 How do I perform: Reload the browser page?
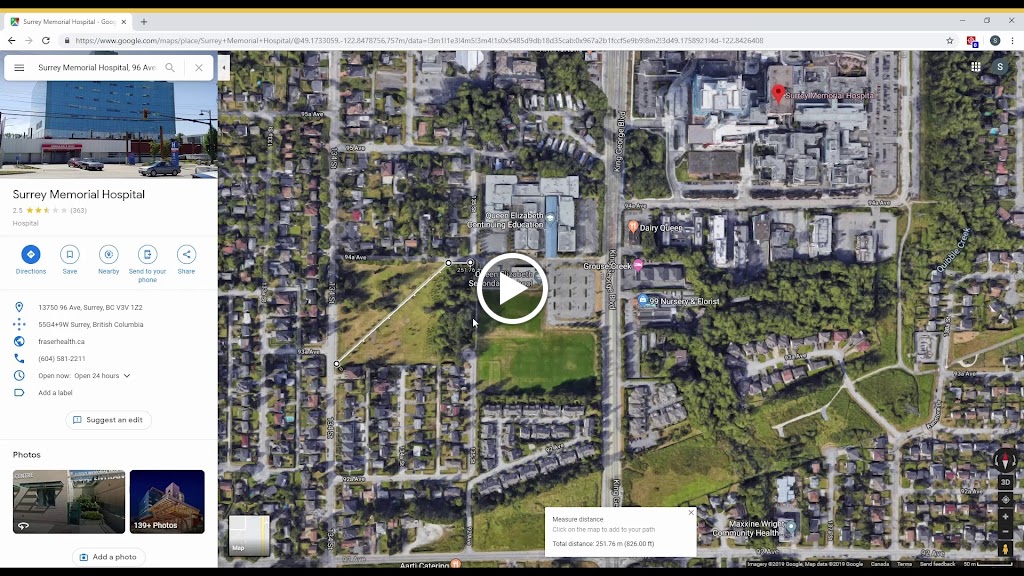coord(46,40)
